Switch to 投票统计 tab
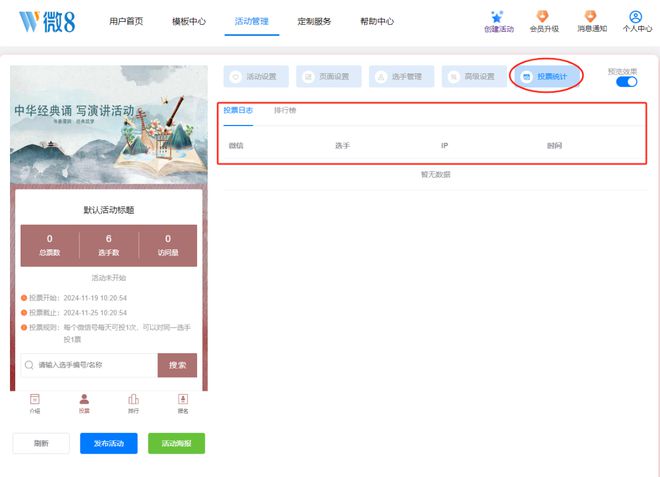The height and width of the screenshot is (477, 660). (x=546, y=76)
